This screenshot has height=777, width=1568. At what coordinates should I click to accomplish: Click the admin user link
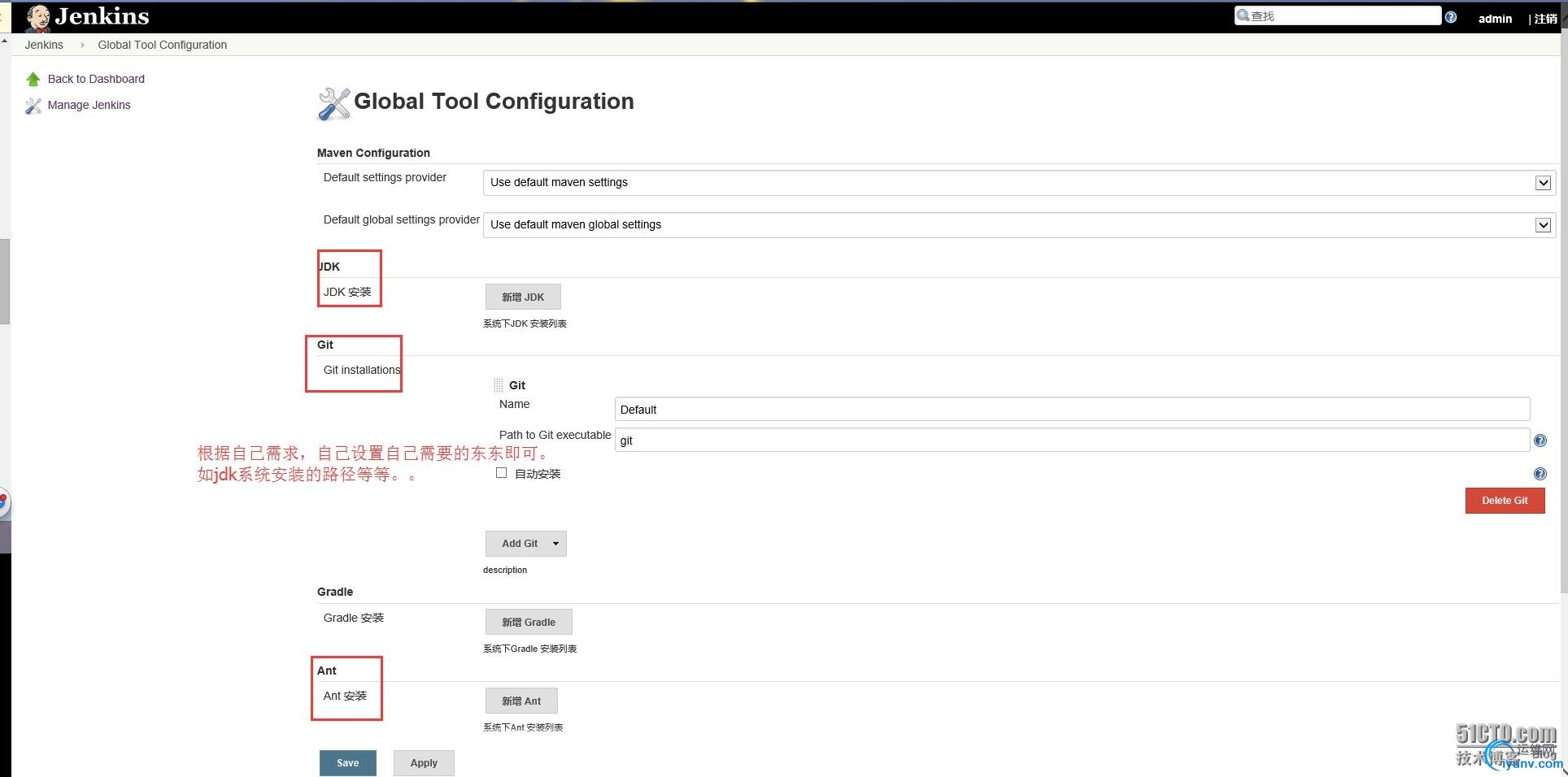1495,18
